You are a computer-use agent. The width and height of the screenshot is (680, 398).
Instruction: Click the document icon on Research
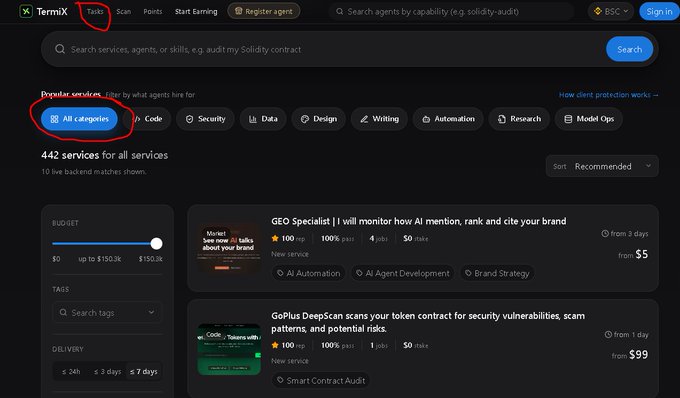(x=502, y=119)
